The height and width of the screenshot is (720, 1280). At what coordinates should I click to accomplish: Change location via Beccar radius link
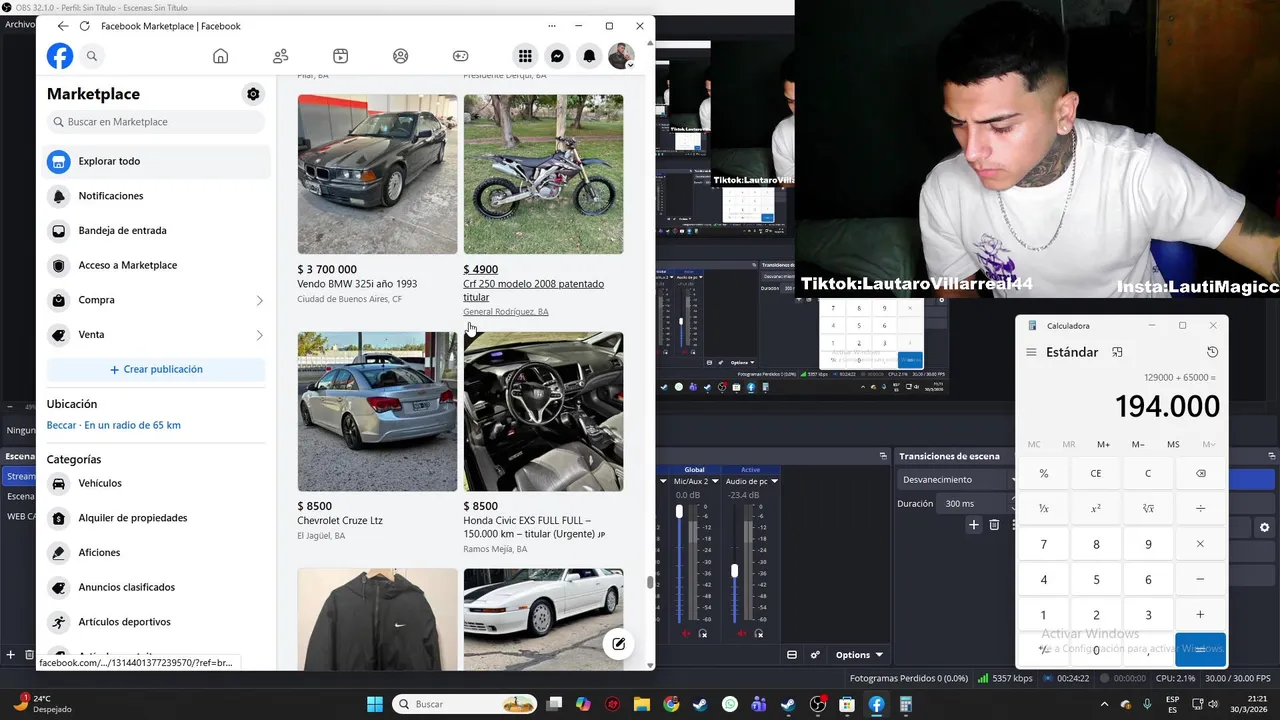[113, 425]
